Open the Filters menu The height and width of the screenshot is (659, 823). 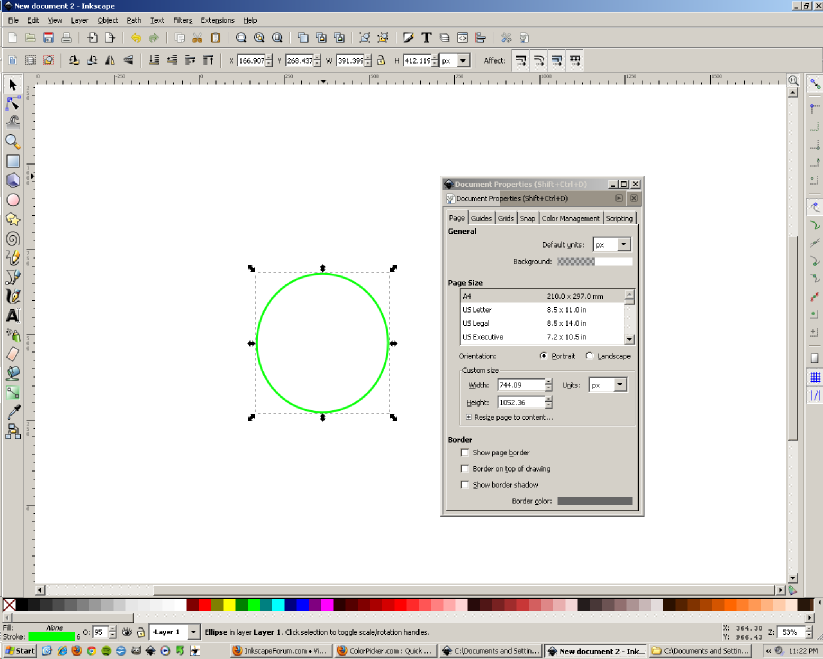[x=183, y=20]
